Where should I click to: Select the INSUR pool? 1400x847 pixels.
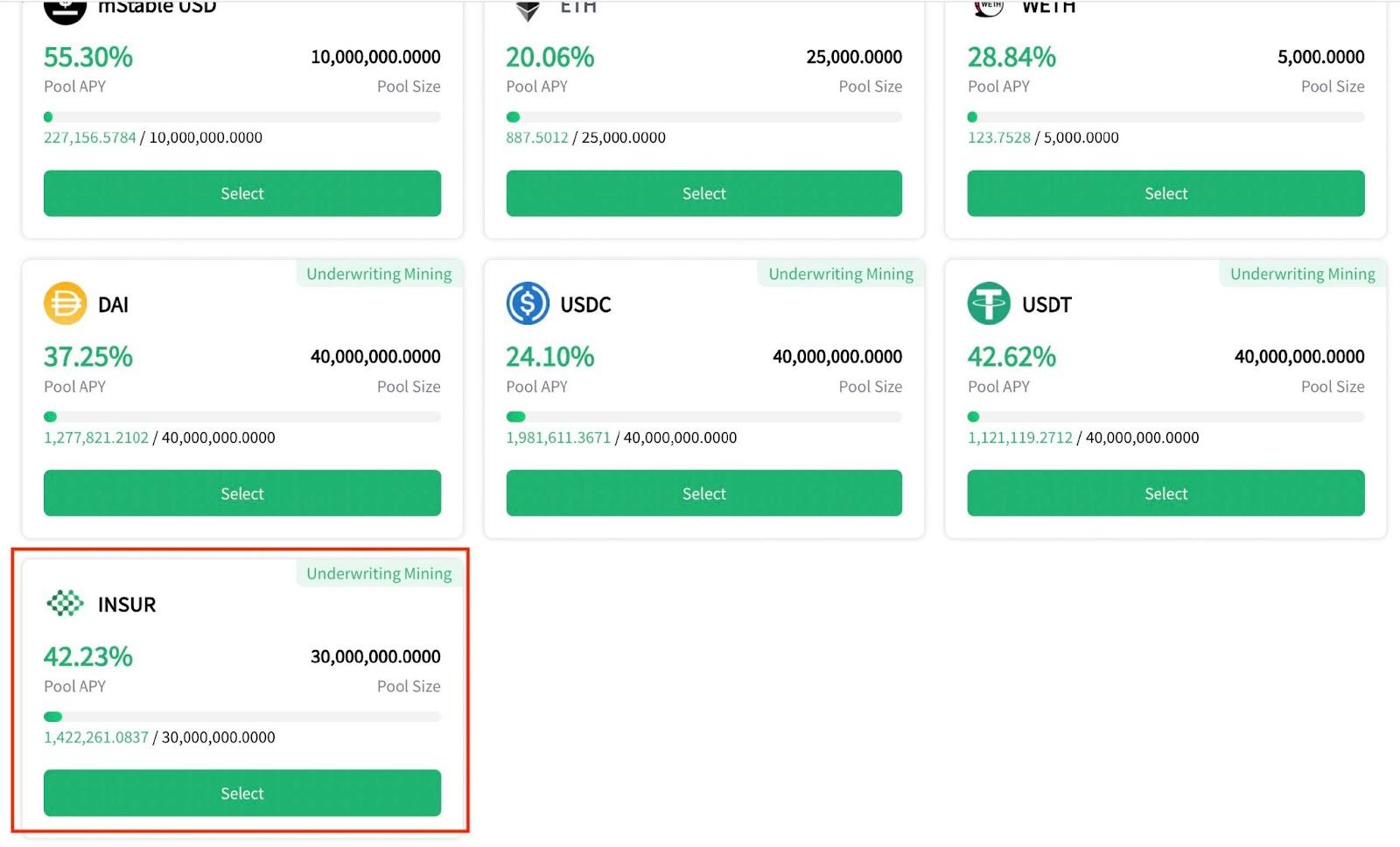(242, 793)
